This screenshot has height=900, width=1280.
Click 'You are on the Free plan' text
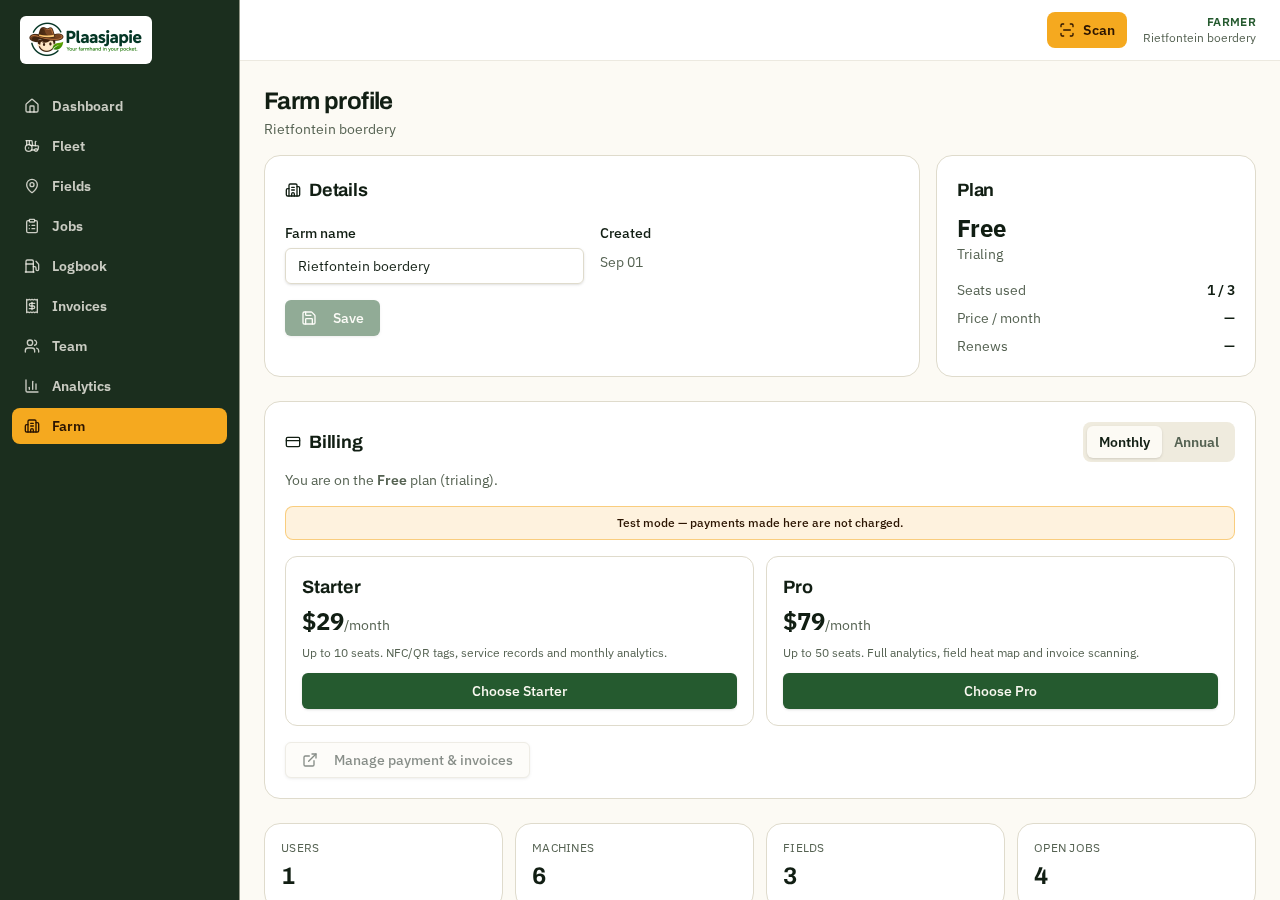(391, 480)
